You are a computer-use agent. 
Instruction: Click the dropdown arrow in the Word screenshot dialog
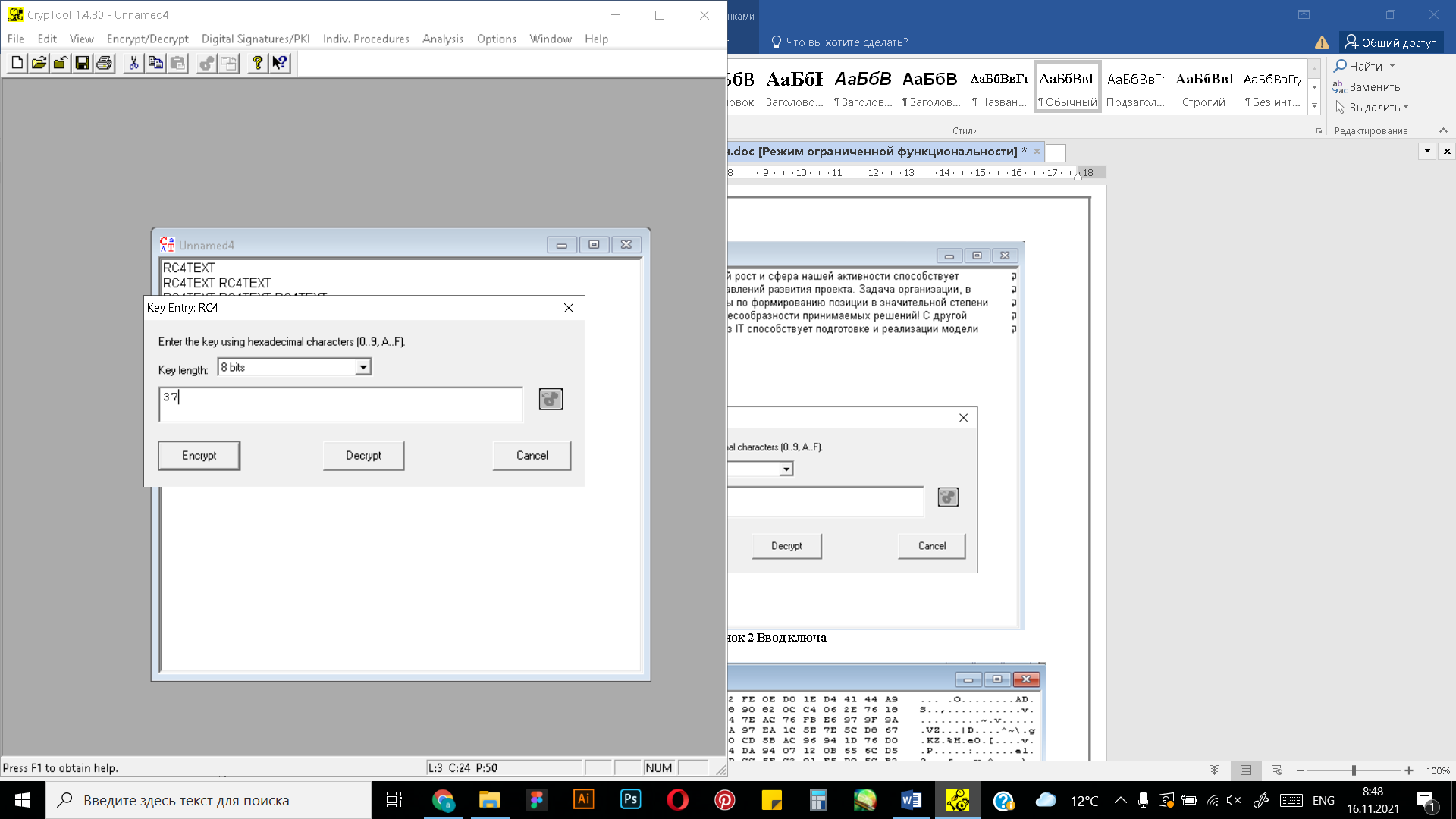786,469
